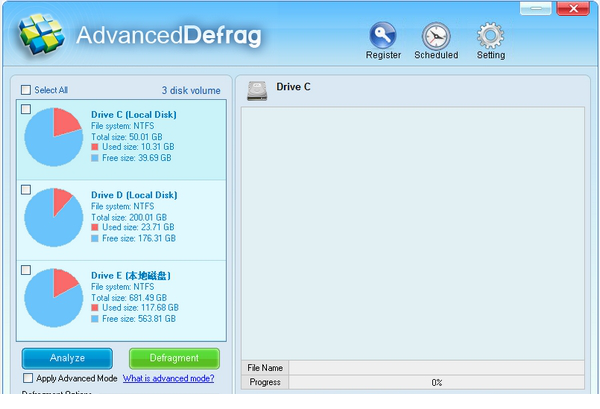Screen dimensions: 600x409
Task: Click 'Free size: 176.31 GB' text
Action: 139,238
